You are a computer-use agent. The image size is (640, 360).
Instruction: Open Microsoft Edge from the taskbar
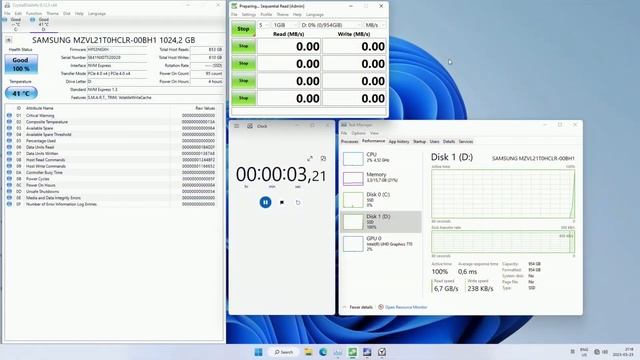pyautogui.click(x=323, y=352)
